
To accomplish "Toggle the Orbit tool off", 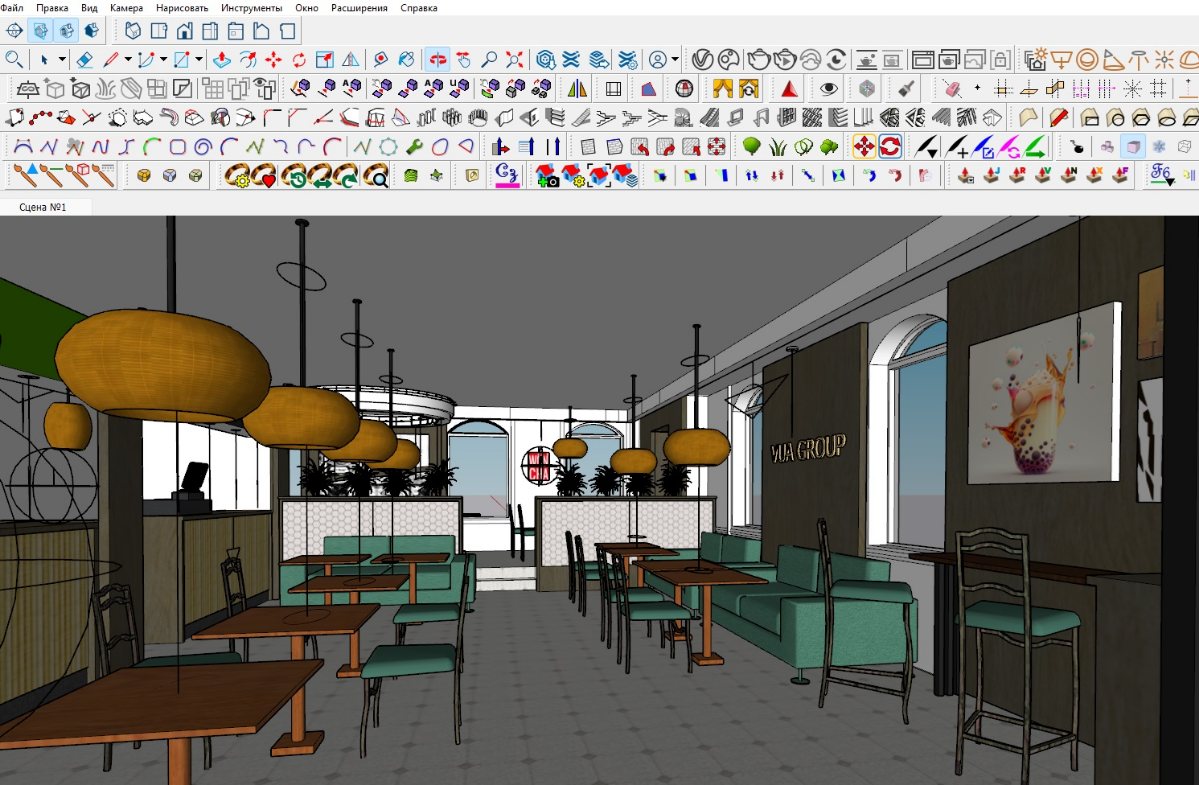I will point(437,60).
